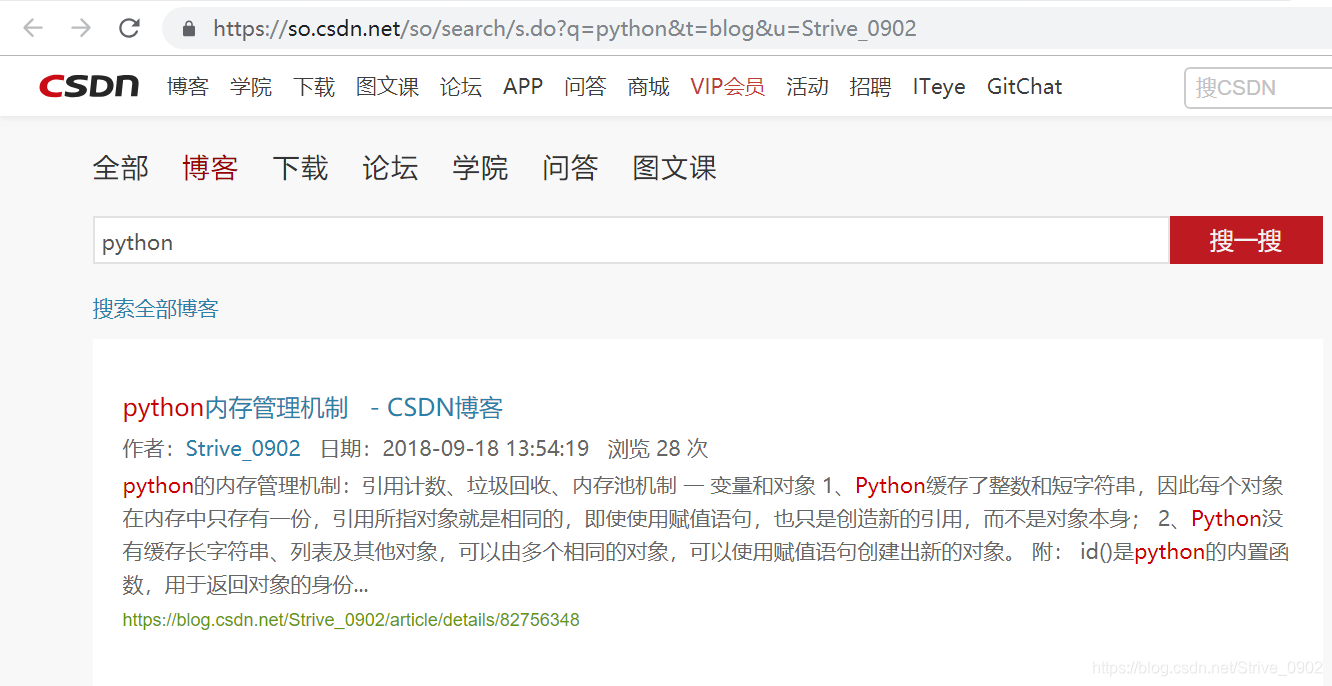Switch to the 图文课 search tab
This screenshot has height=686, width=1332.
[x=675, y=168]
